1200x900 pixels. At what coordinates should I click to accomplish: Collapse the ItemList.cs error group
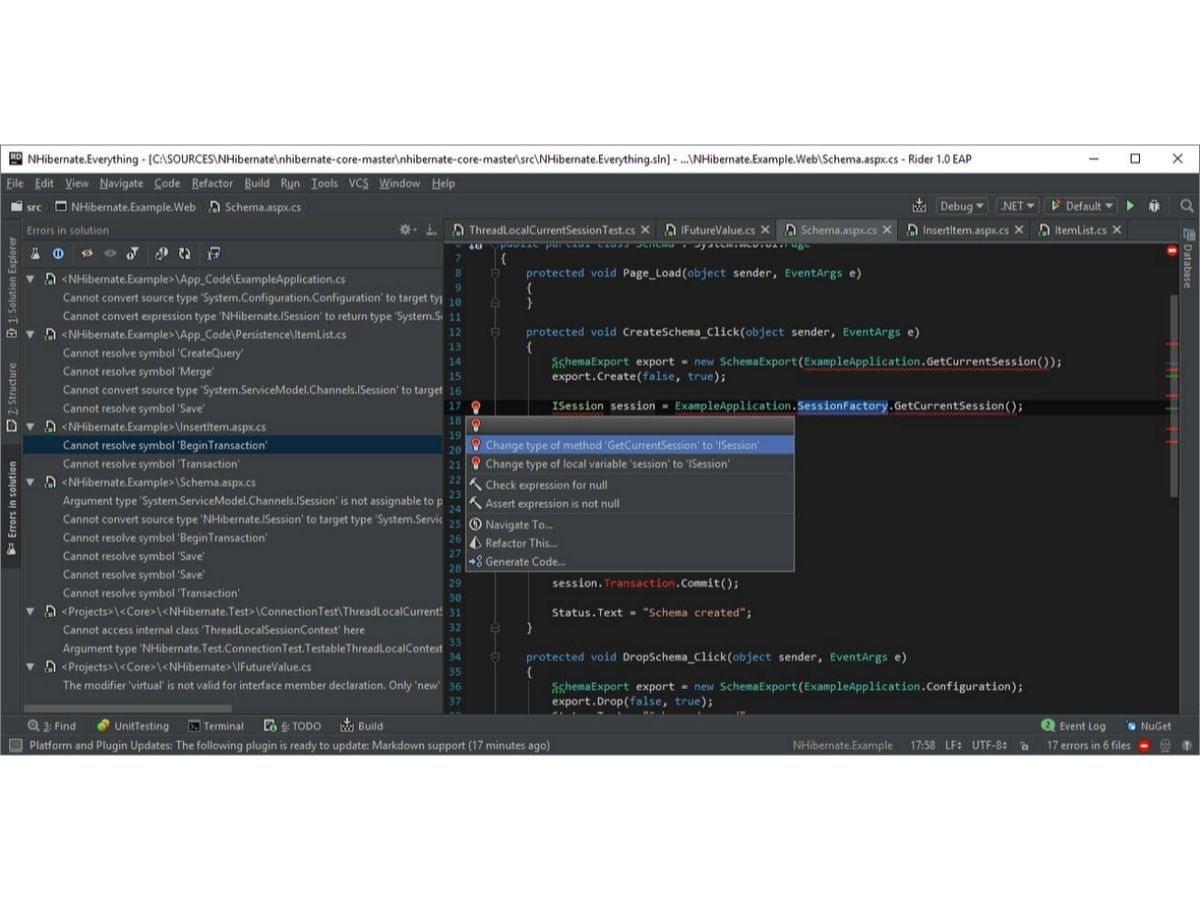[30, 334]
